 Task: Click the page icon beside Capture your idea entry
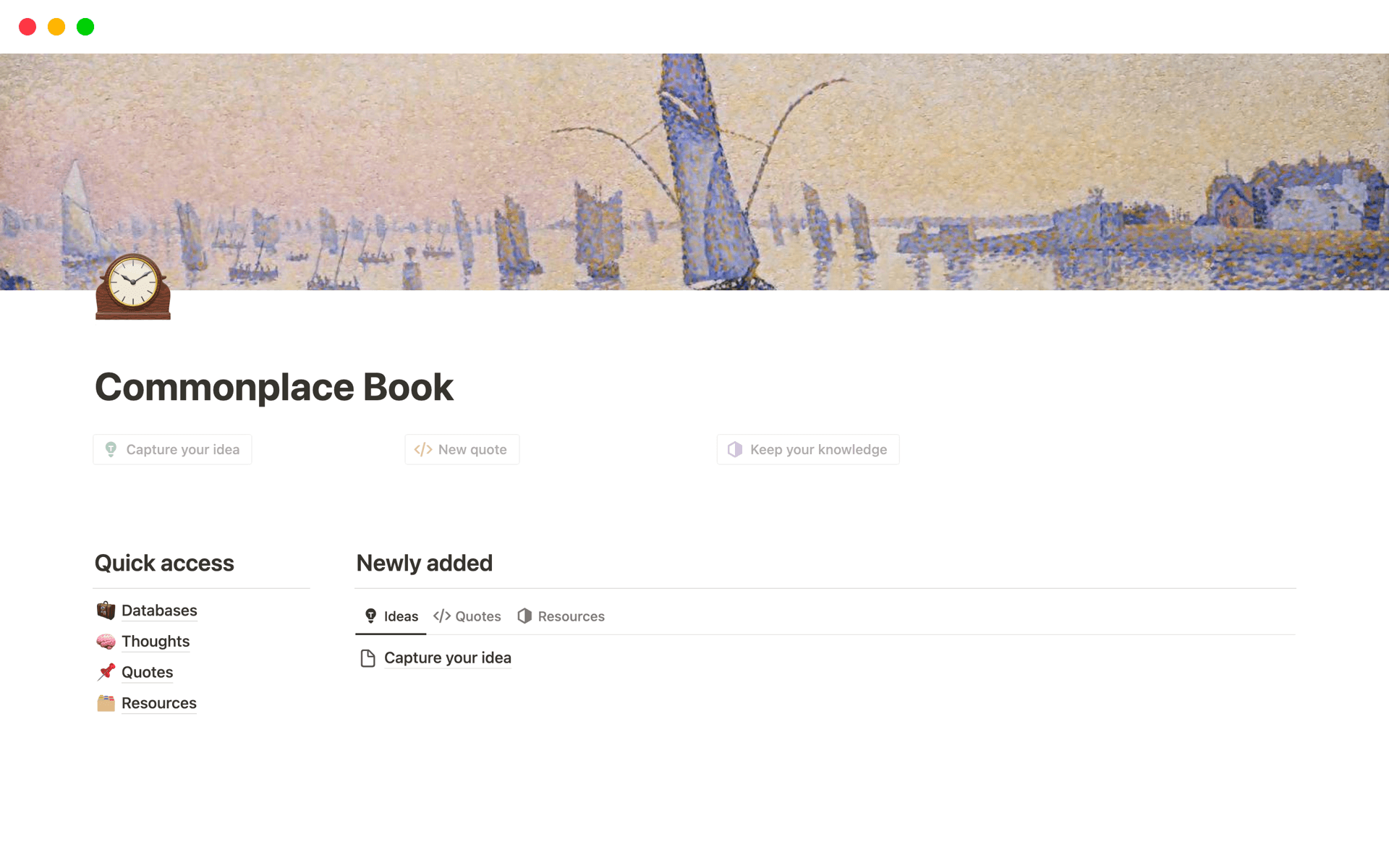pos(368,658)
